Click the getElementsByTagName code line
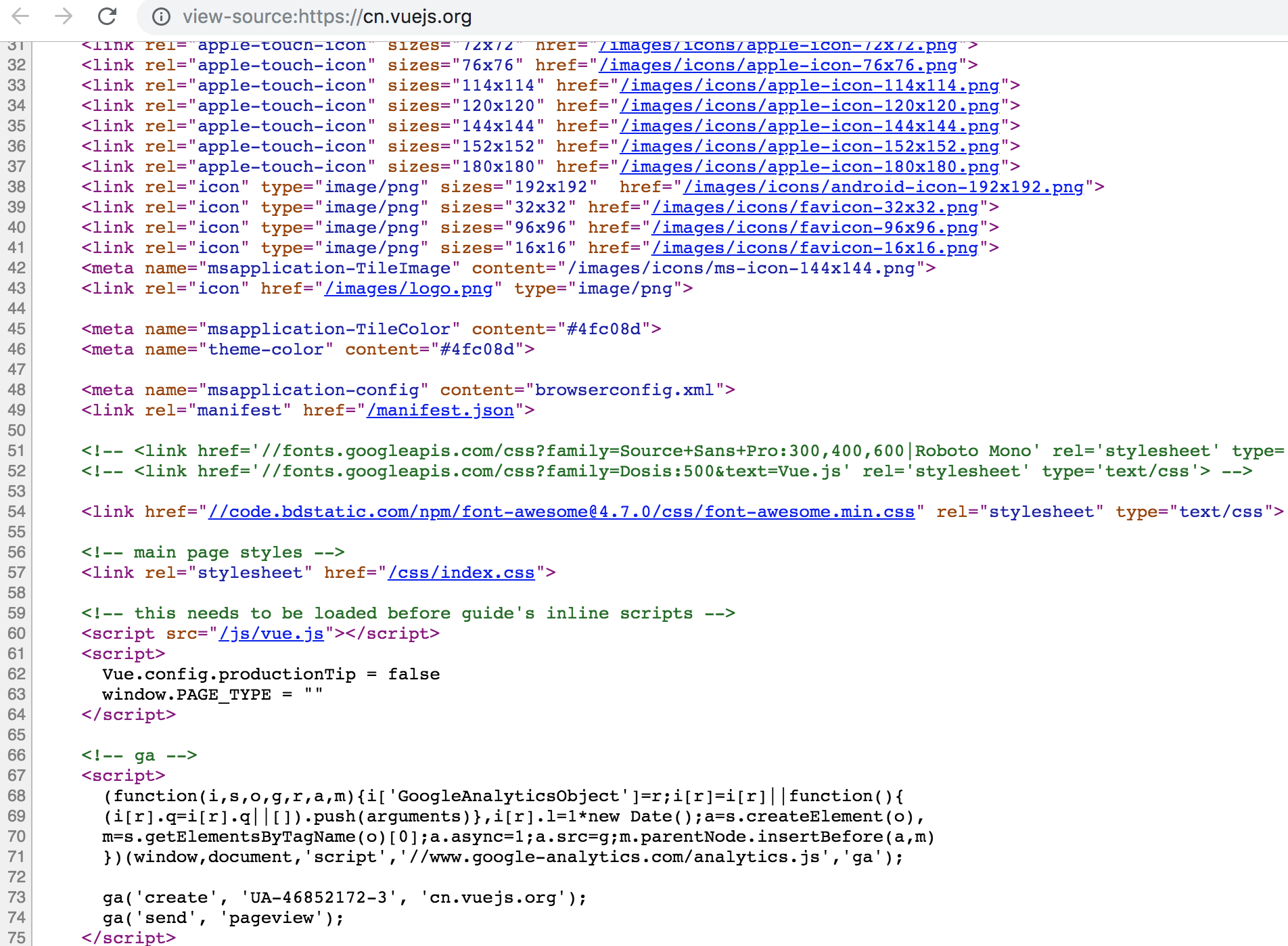Image resolution: width=1288 pixels, height=946 pixels. click(519, 837)
